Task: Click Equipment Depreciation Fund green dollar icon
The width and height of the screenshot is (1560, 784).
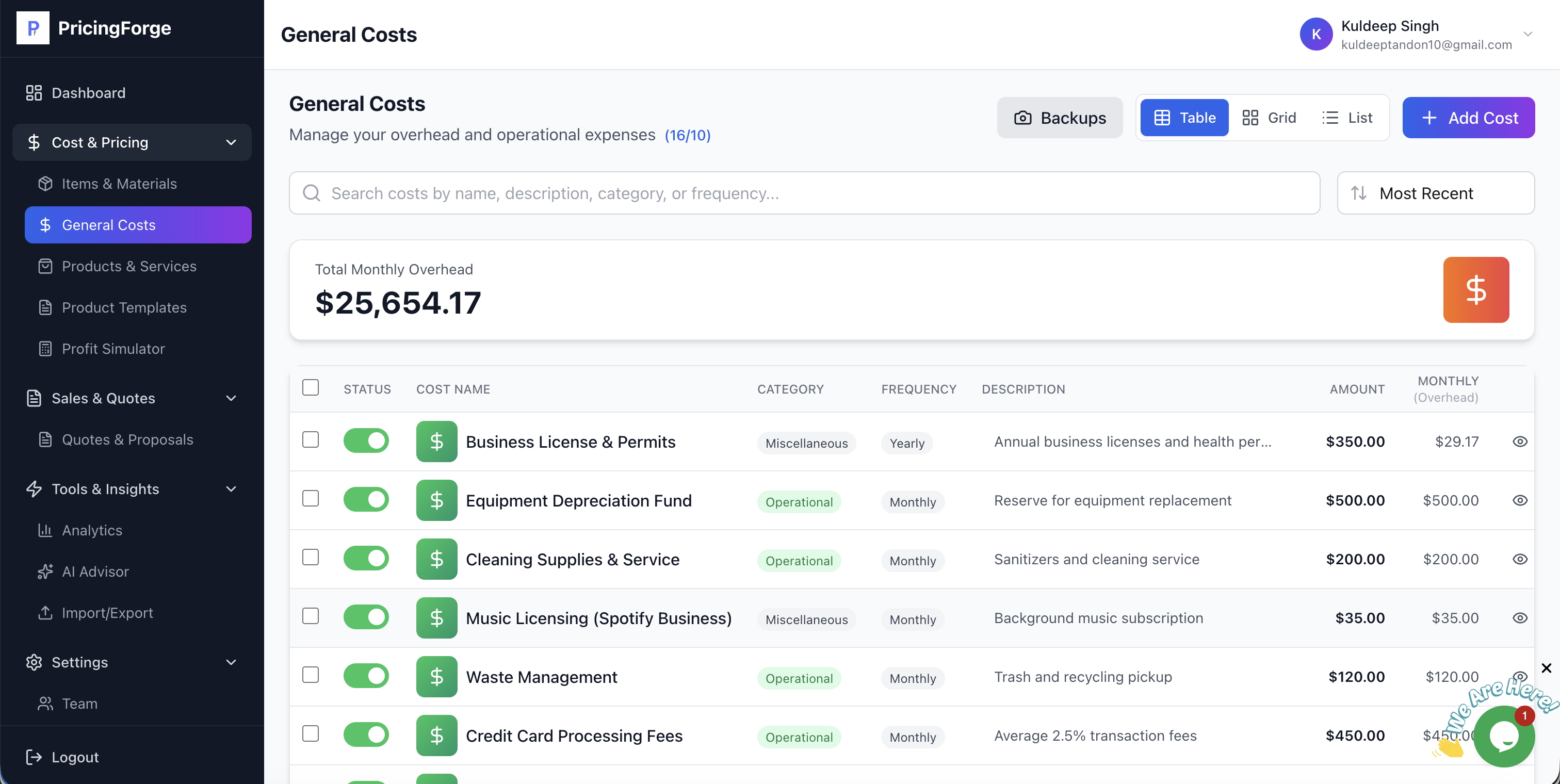Action: pos(436,501)
